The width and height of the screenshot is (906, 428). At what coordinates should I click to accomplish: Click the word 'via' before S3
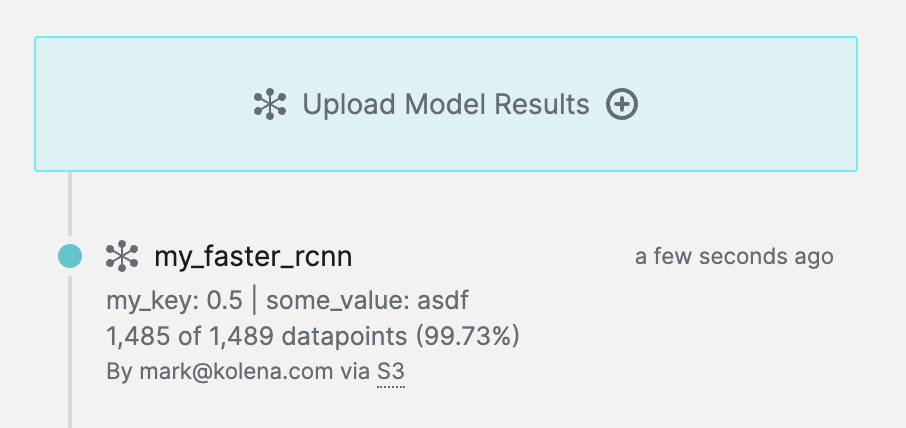coord(355,372)
